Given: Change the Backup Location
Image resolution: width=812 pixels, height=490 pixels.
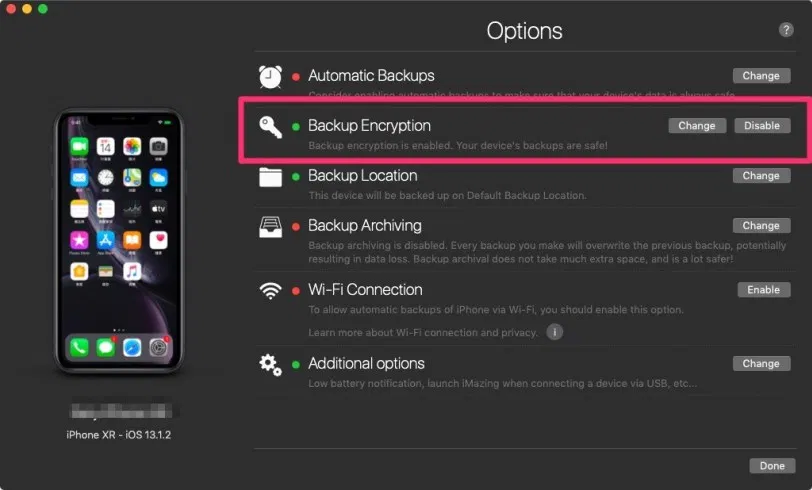Looking at the screenshot, I should tap(761, 176).
